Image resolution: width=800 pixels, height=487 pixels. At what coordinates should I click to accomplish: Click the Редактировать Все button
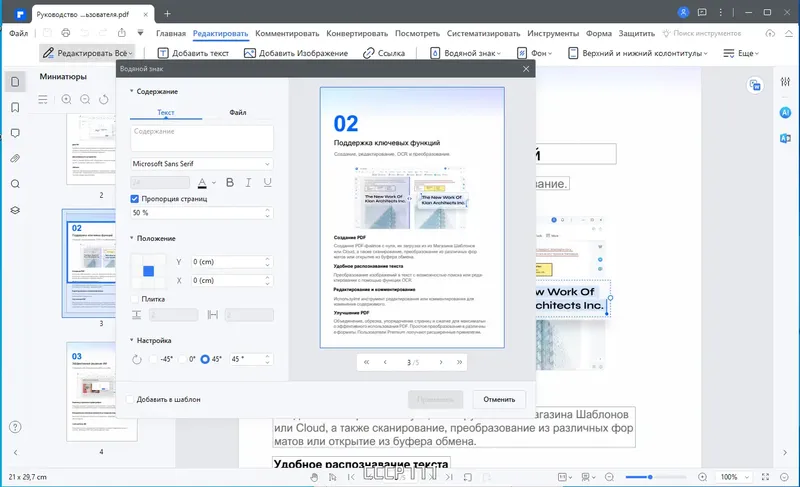pos(87,53)
